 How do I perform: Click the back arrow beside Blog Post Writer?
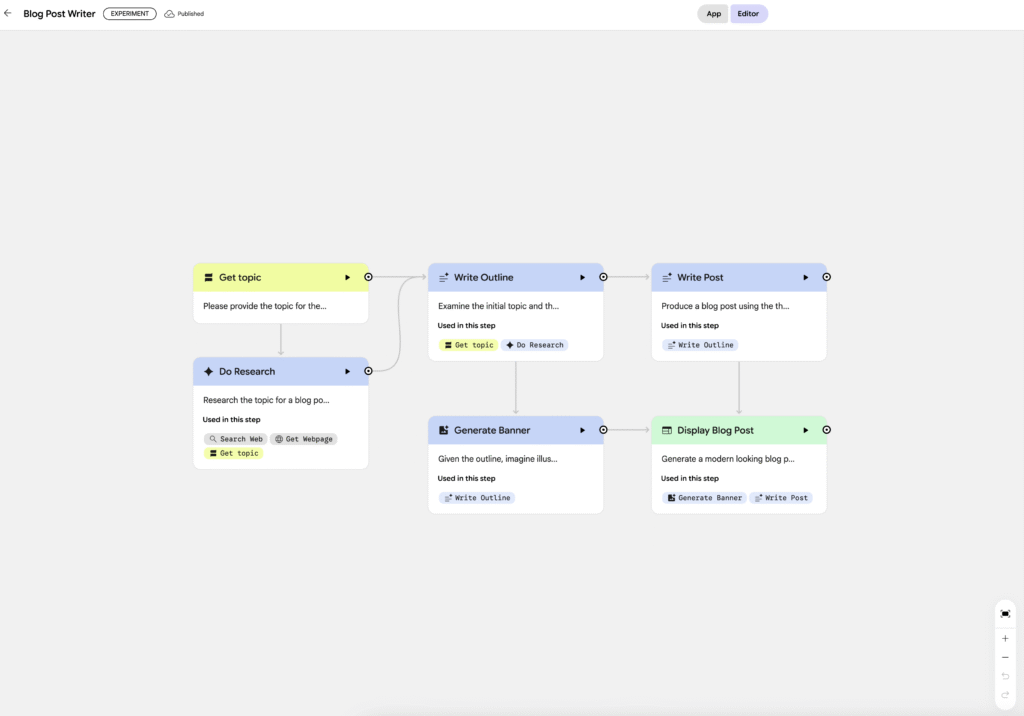click(9, 13)
